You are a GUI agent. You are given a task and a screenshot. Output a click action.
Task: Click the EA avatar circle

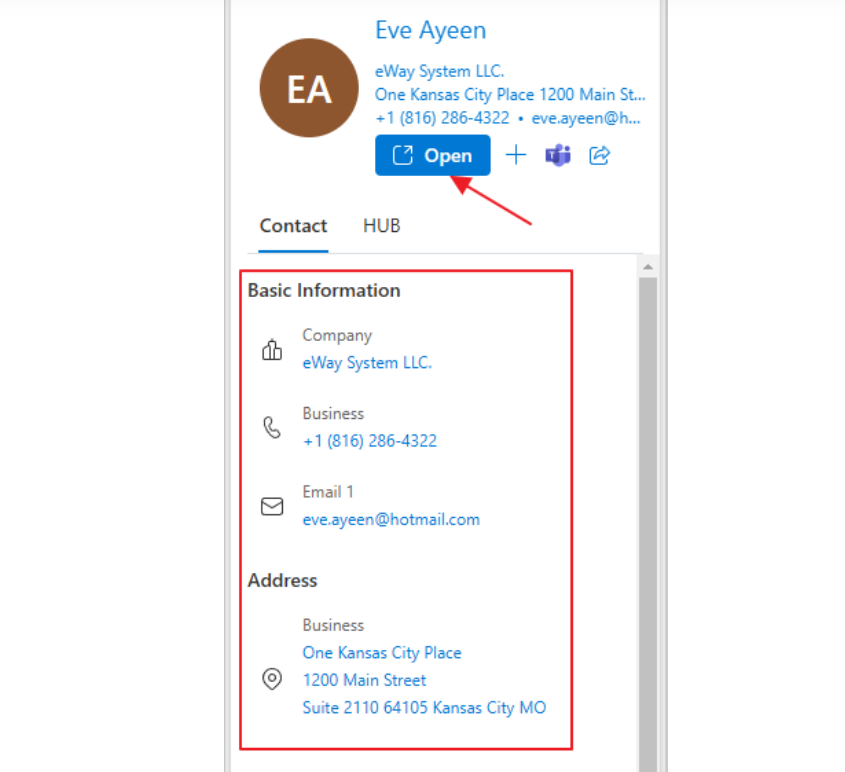309,88
